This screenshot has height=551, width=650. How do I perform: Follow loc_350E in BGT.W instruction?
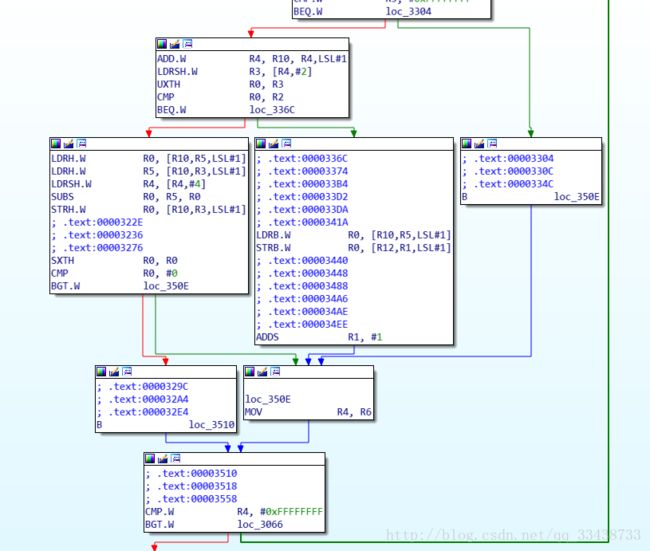point(166,286)
